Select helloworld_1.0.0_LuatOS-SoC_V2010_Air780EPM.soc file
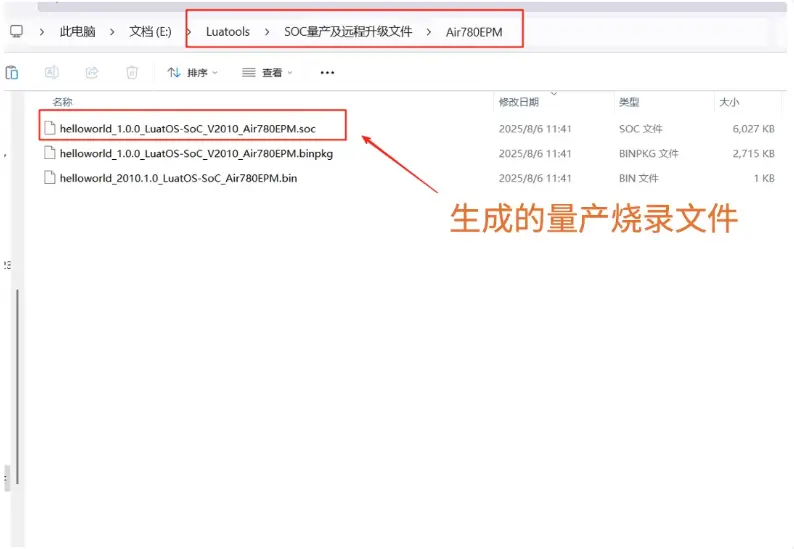794x549 pixels. coord(187,129)
